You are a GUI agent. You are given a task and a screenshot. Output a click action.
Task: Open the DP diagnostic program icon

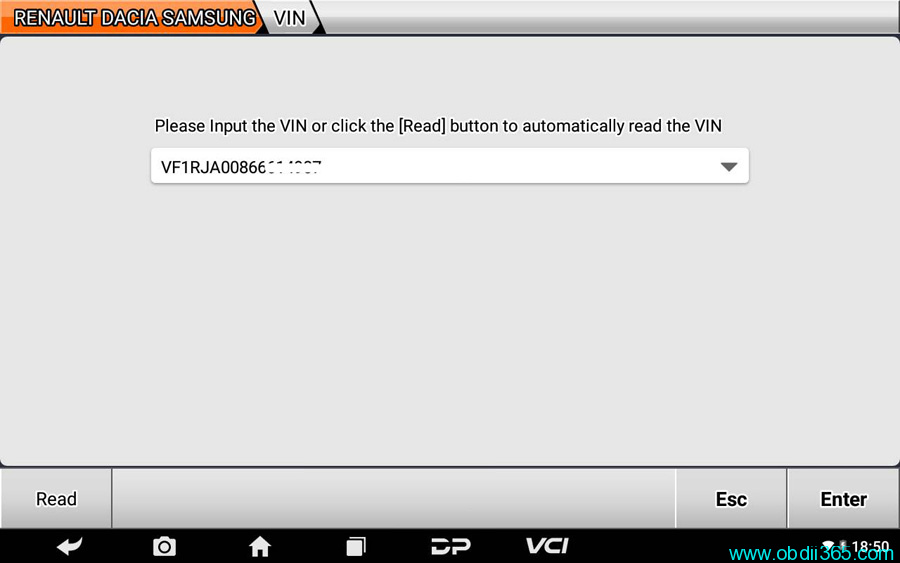pos(451,546)
